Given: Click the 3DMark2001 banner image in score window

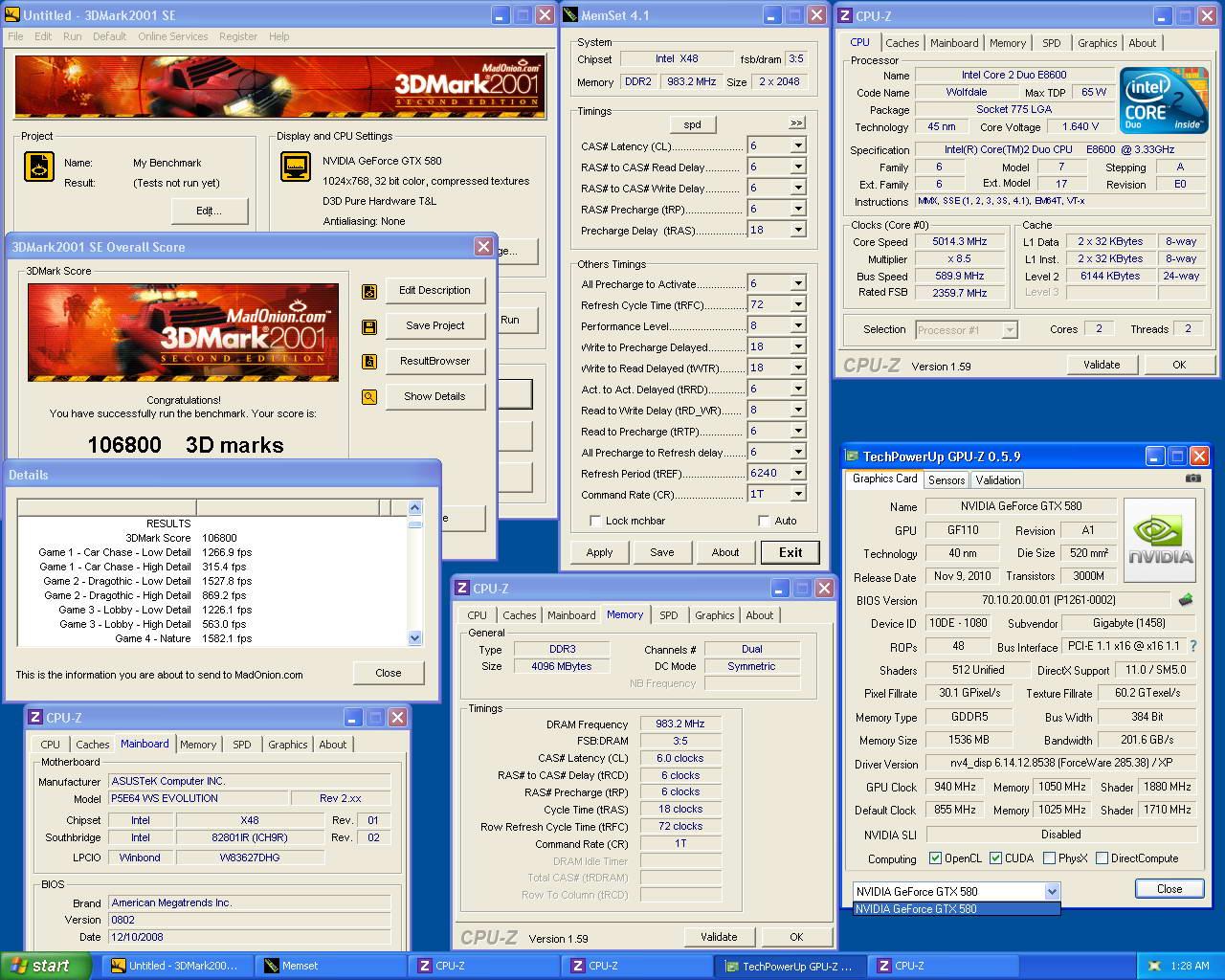Looking at the screenshot, I should 183,332.
